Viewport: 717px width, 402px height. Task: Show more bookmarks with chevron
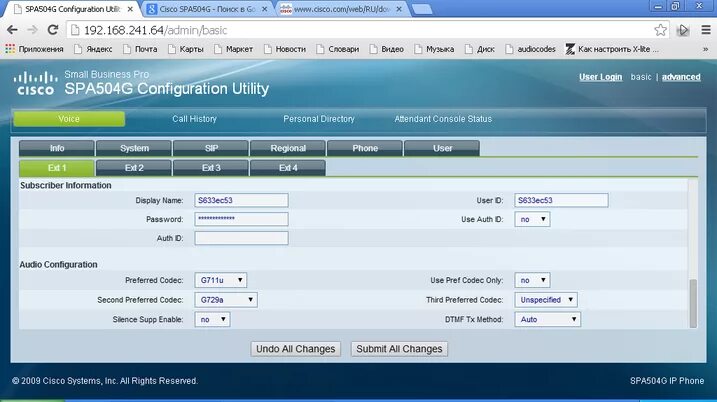[x=706, y=49]
